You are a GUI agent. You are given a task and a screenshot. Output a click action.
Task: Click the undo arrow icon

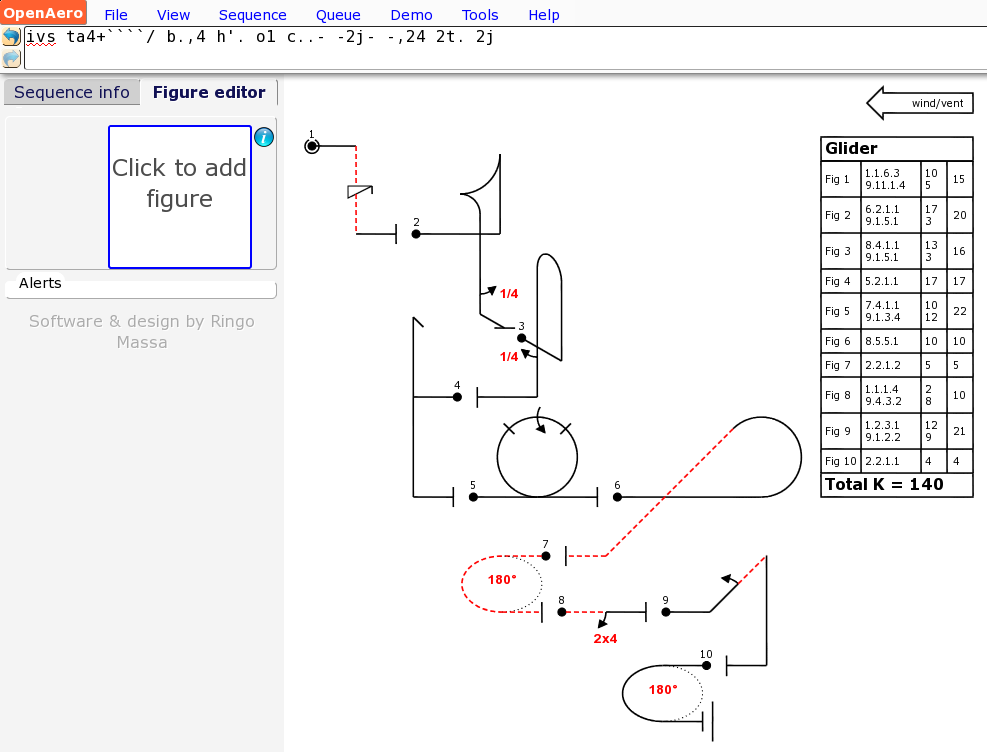coord(11,36)
